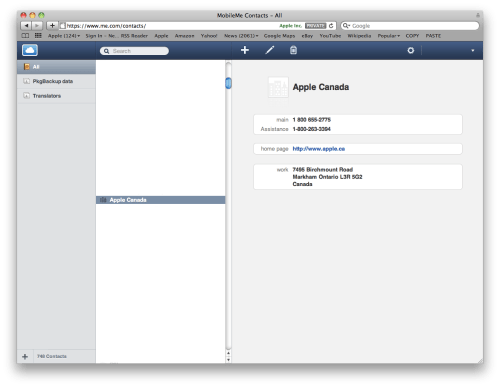This screenshot has width=500, height=384.
Task: Open the Wikipedia bookmark
Action: 359,36
